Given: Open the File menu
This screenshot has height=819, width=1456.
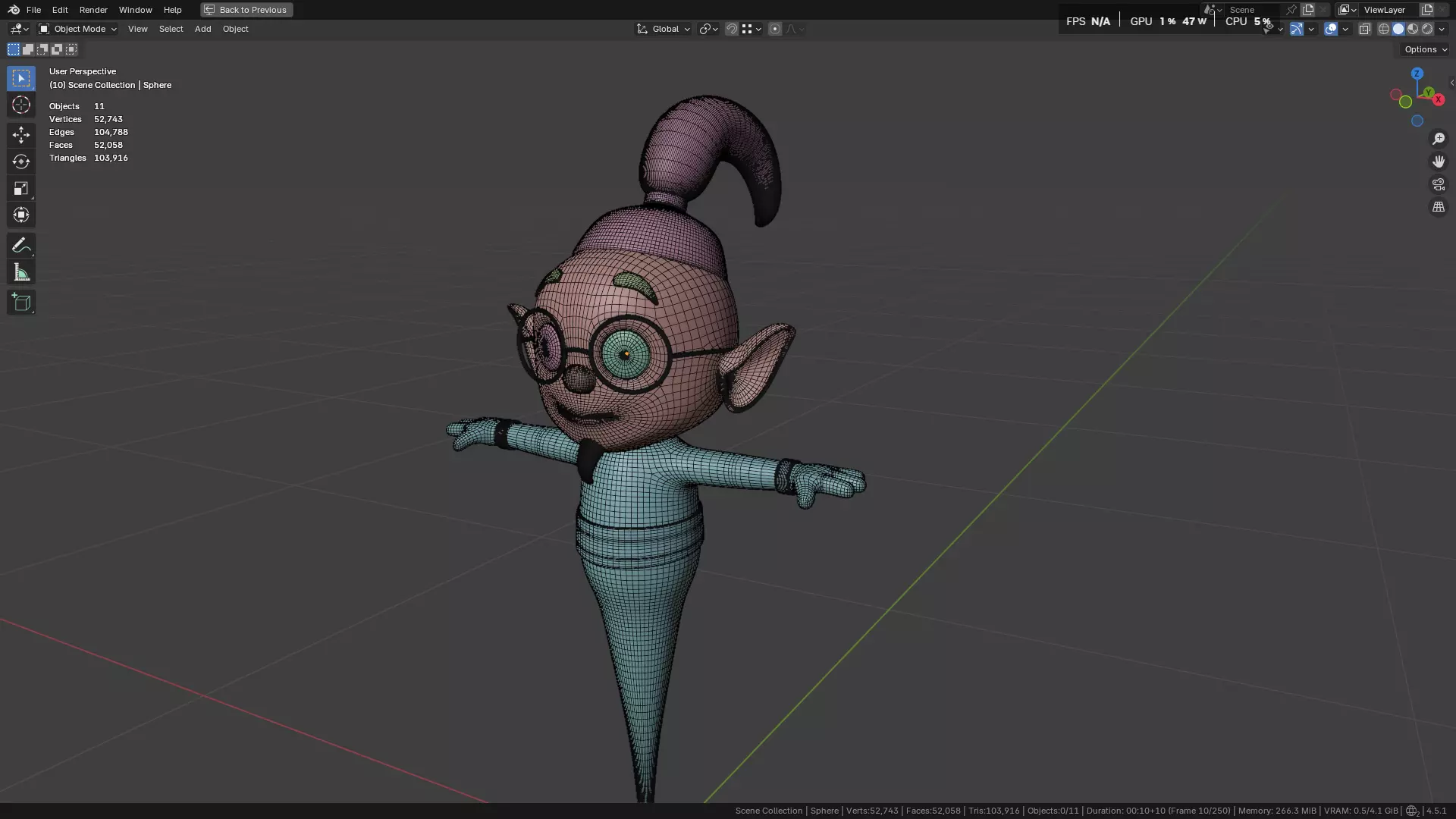Looking at the screenshot, I should pos(33,10).
